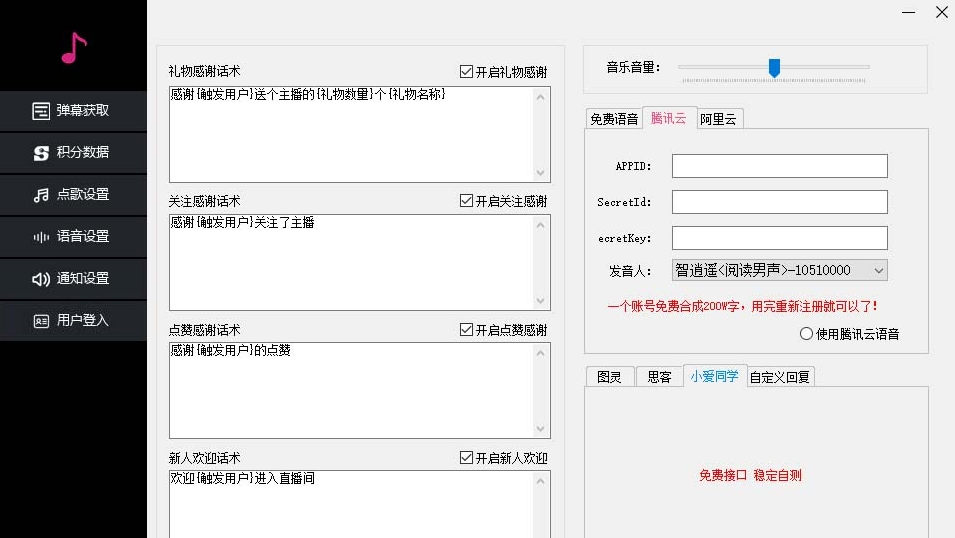
Task: Switch to the 阿里云 tab
Action: [717, 119]
